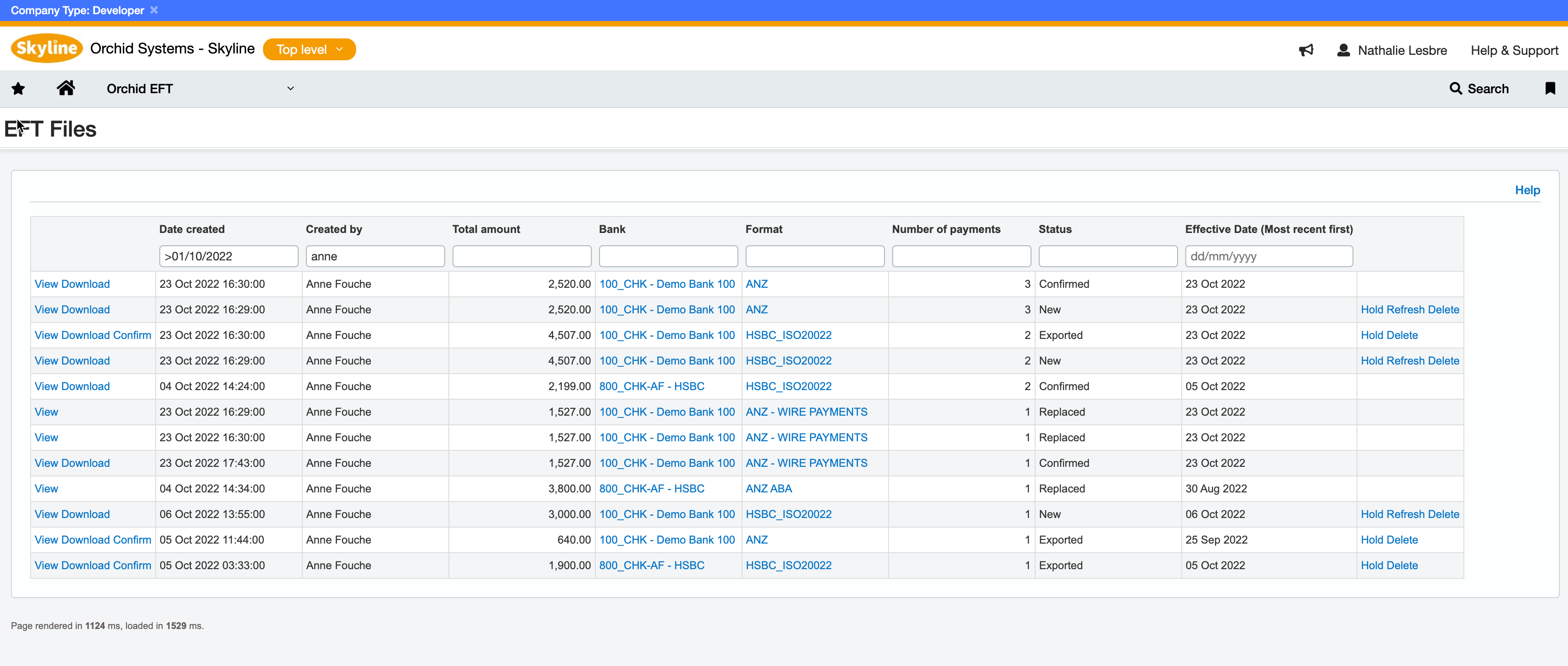Focus the Effective Date filter field
The width and height of the screenshot is (1568, 666).
(x=1269, y=256)
